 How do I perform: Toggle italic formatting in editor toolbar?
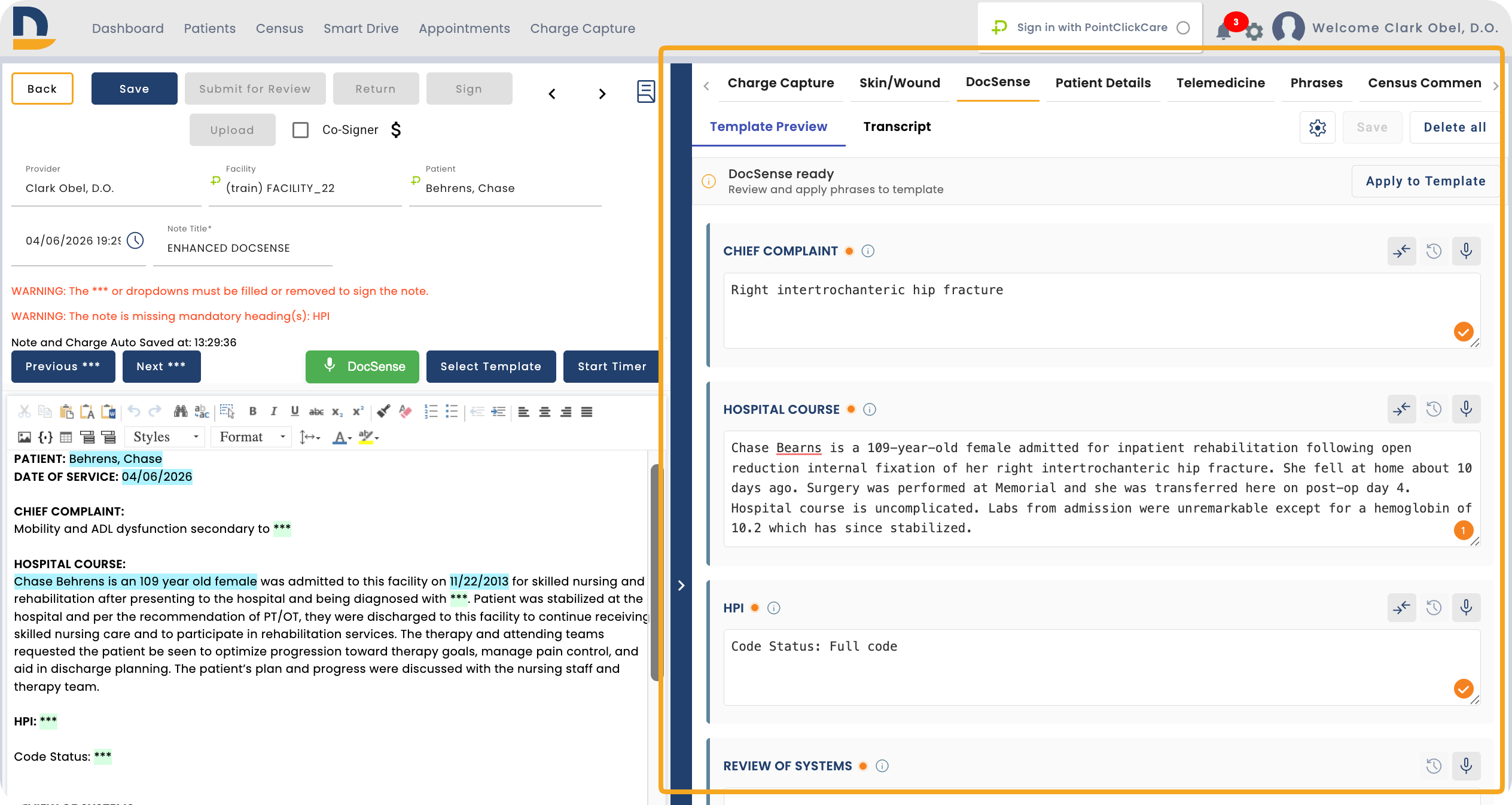point(274,411)
